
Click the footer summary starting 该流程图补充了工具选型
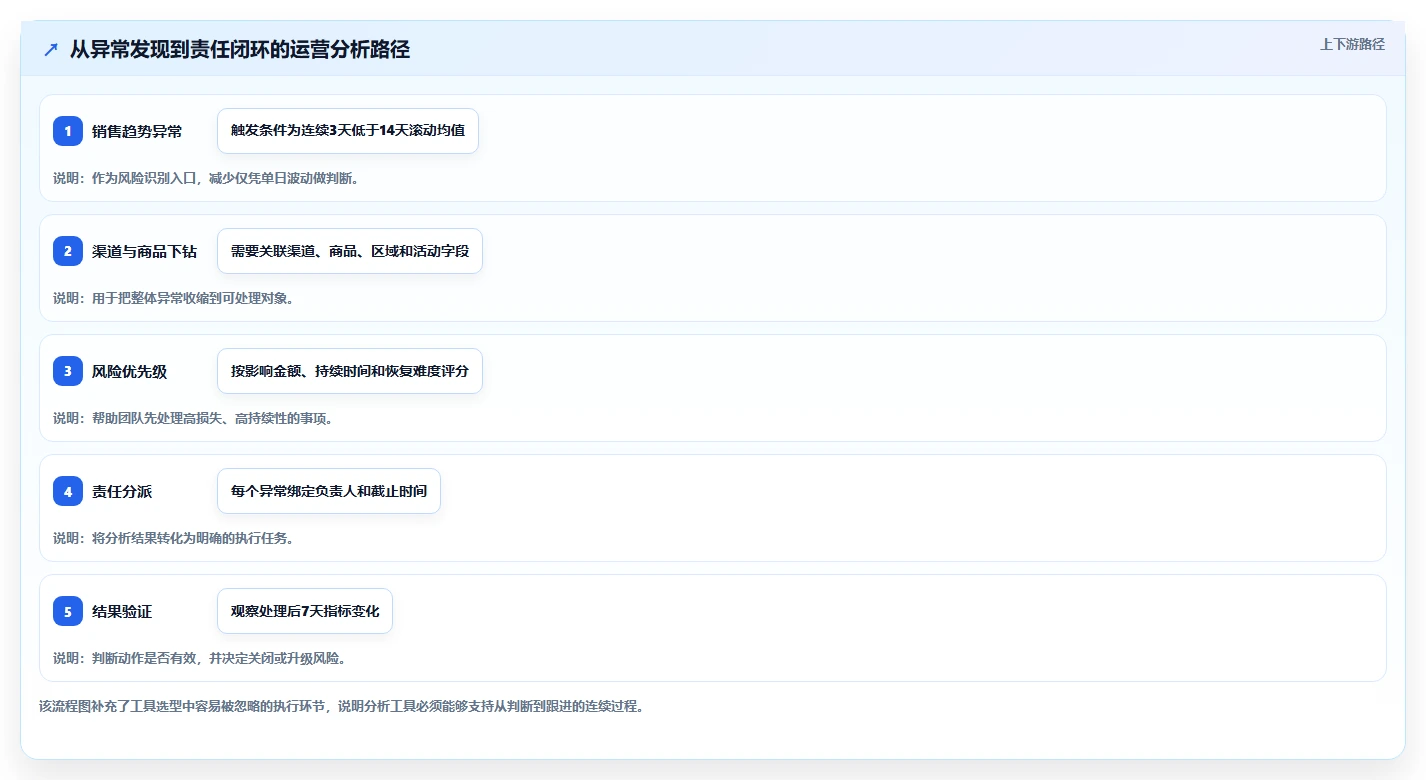[x=342, y=706]
